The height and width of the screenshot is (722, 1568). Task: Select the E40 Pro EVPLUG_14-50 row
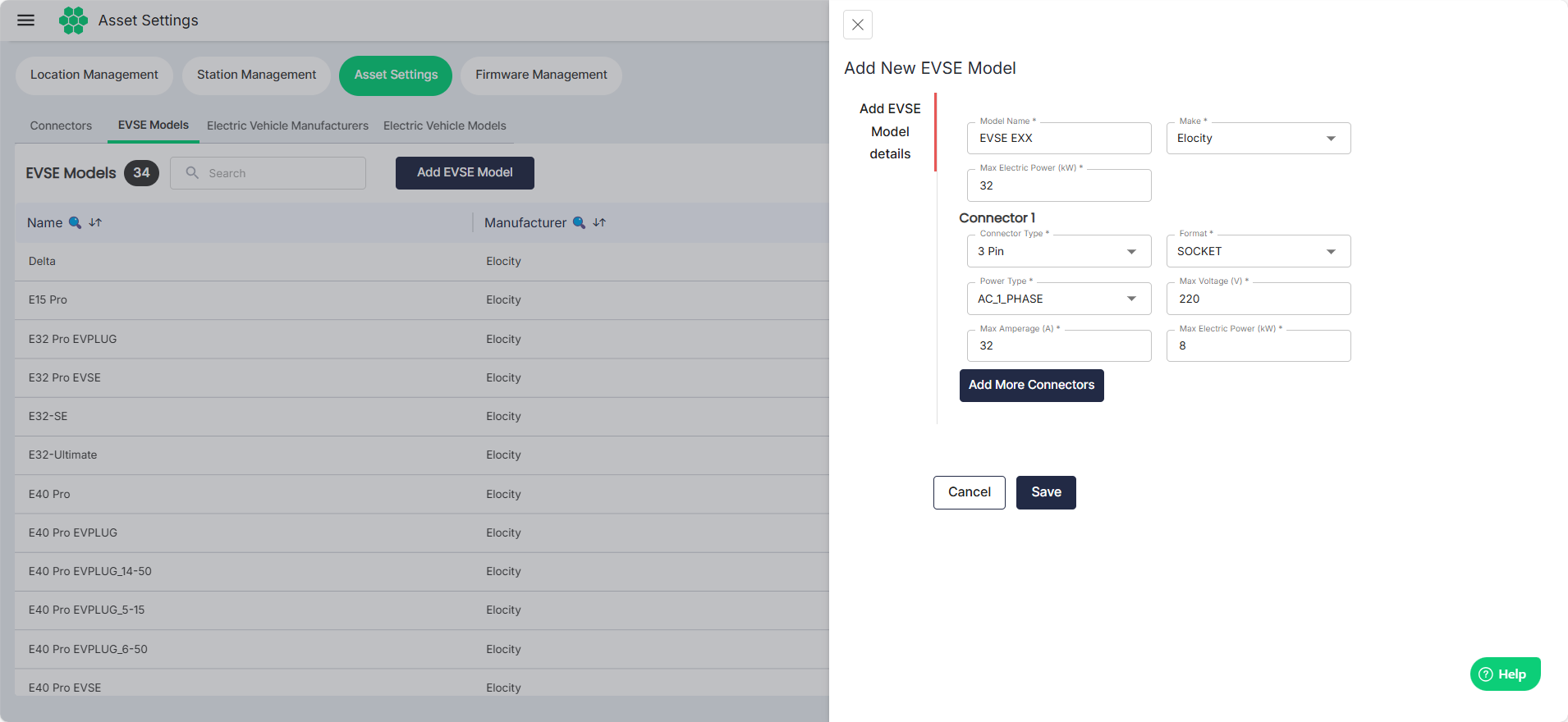click(x=422, y=571)
